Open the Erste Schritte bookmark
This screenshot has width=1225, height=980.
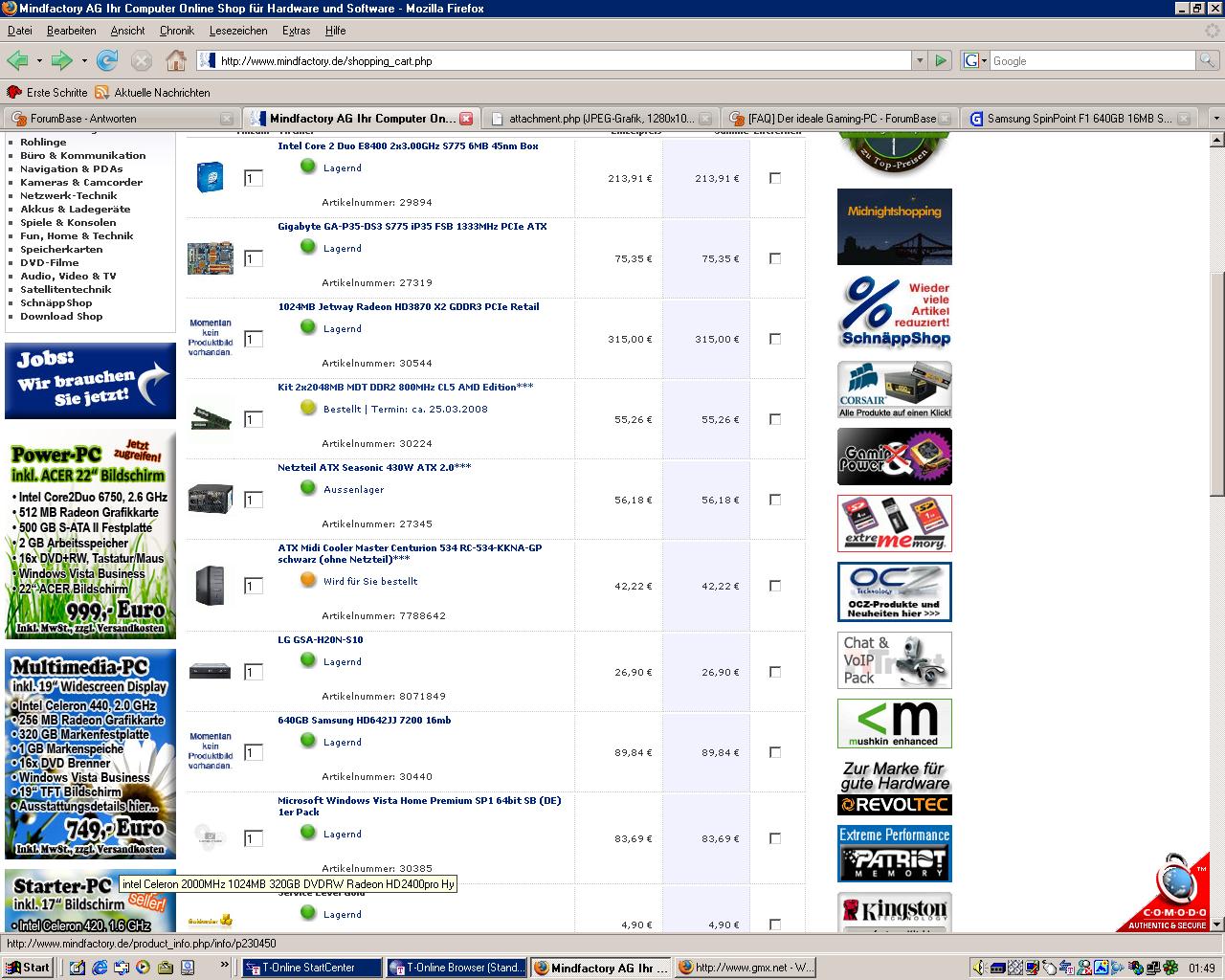(47, 93)
